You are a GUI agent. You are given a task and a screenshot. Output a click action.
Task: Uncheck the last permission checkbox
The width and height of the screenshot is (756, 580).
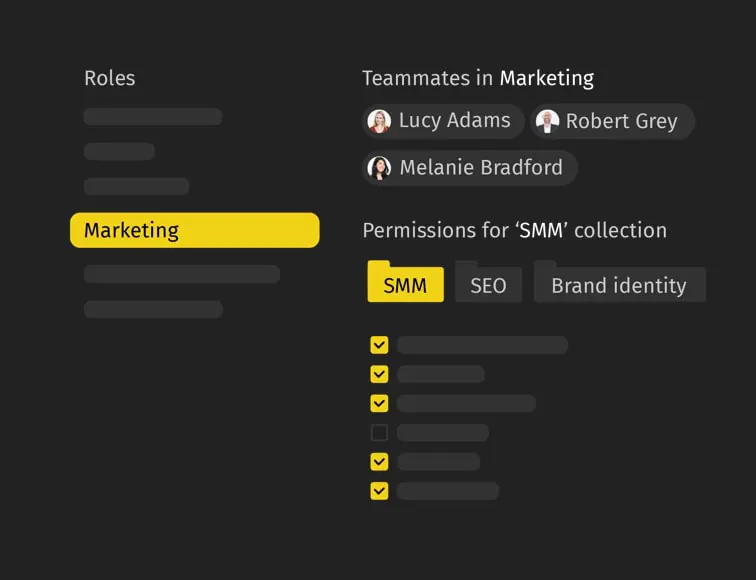click(x=379, y=491)
